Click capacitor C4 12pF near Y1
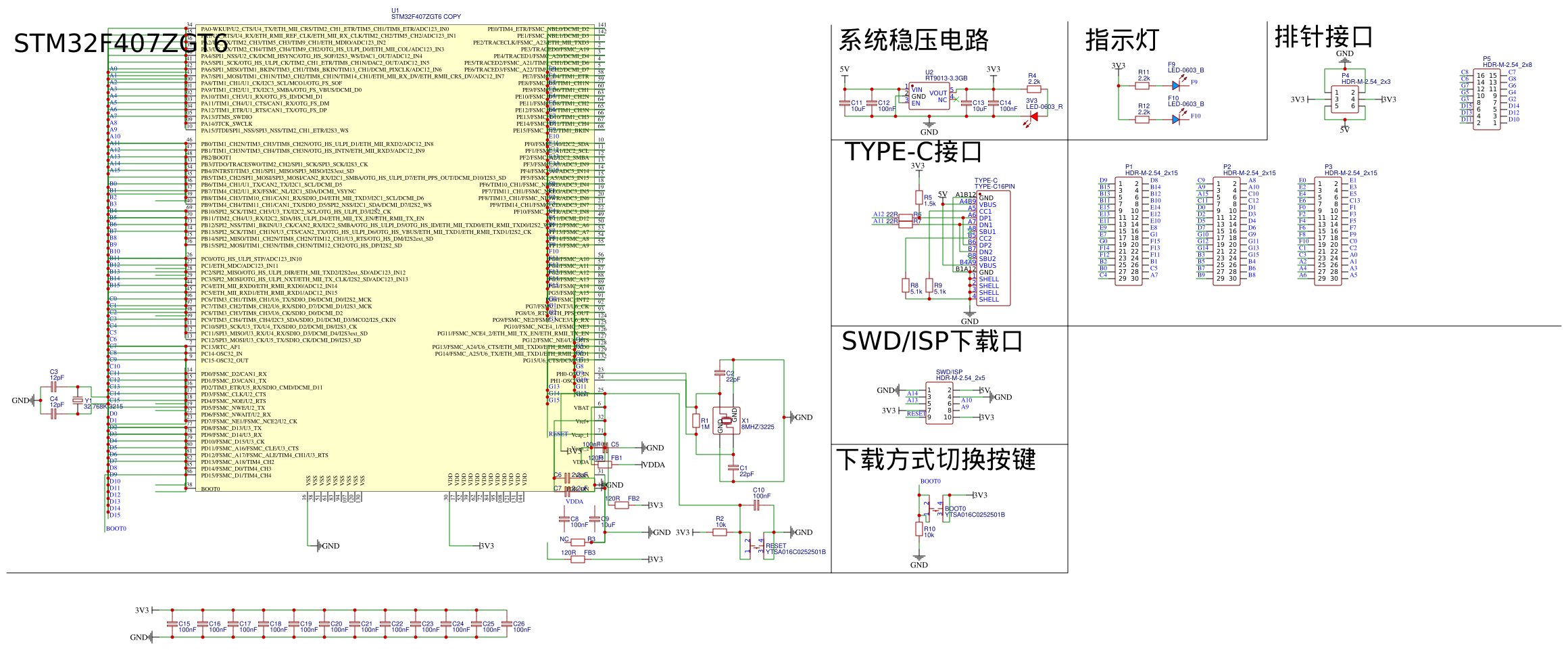The width and height of the screenshot is (1568, 650). [x=54, y=413]
